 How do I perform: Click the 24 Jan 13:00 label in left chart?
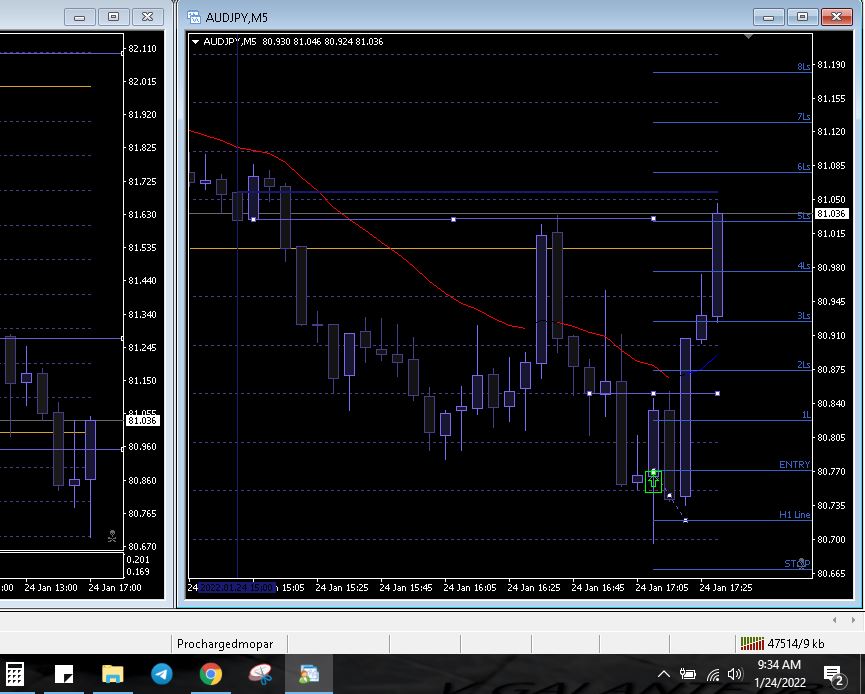(51, 588)
